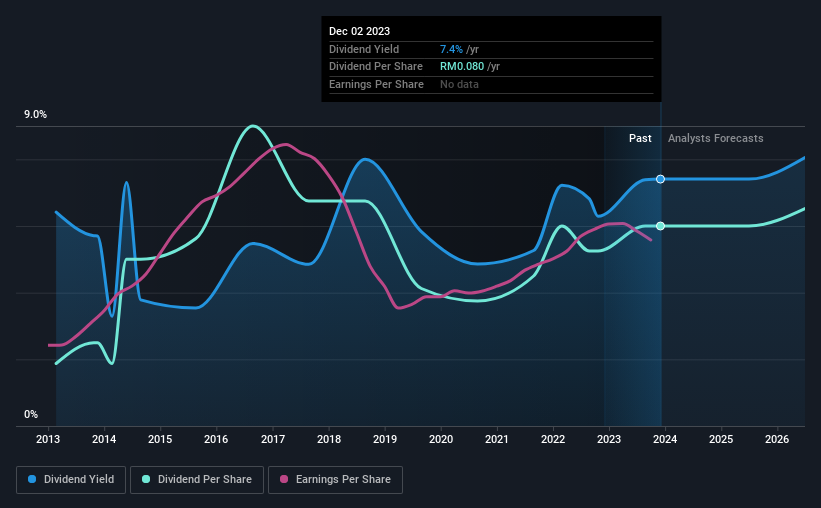This screenshot has width=821, height=508.
Task: Click the blue Dividend Yield legend dot
Action: pyautogui.click(x=32, y=479)
